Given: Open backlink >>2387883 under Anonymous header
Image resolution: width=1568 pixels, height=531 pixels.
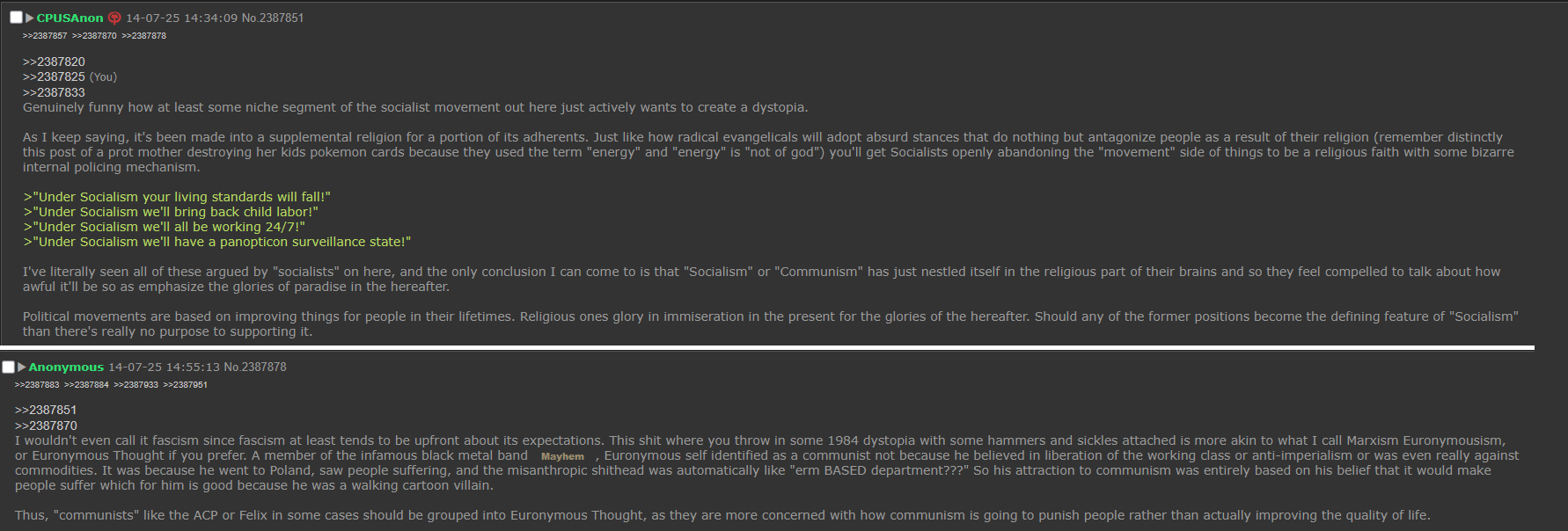Looking at the screenshot, I should point(37,385).
